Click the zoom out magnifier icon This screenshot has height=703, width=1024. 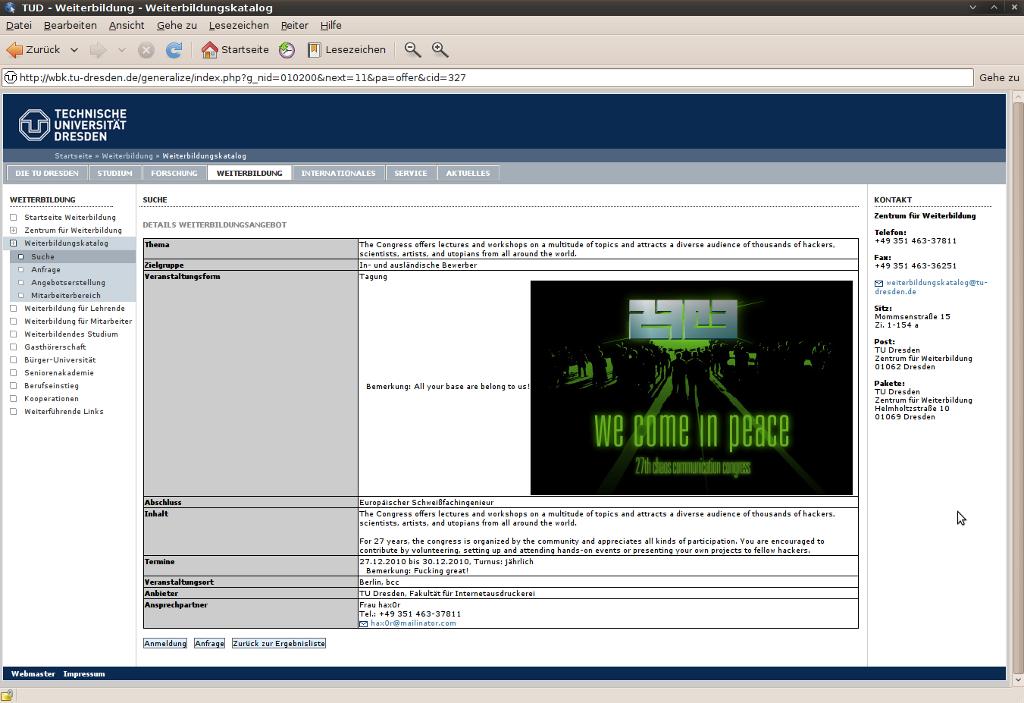click(412, 50)
